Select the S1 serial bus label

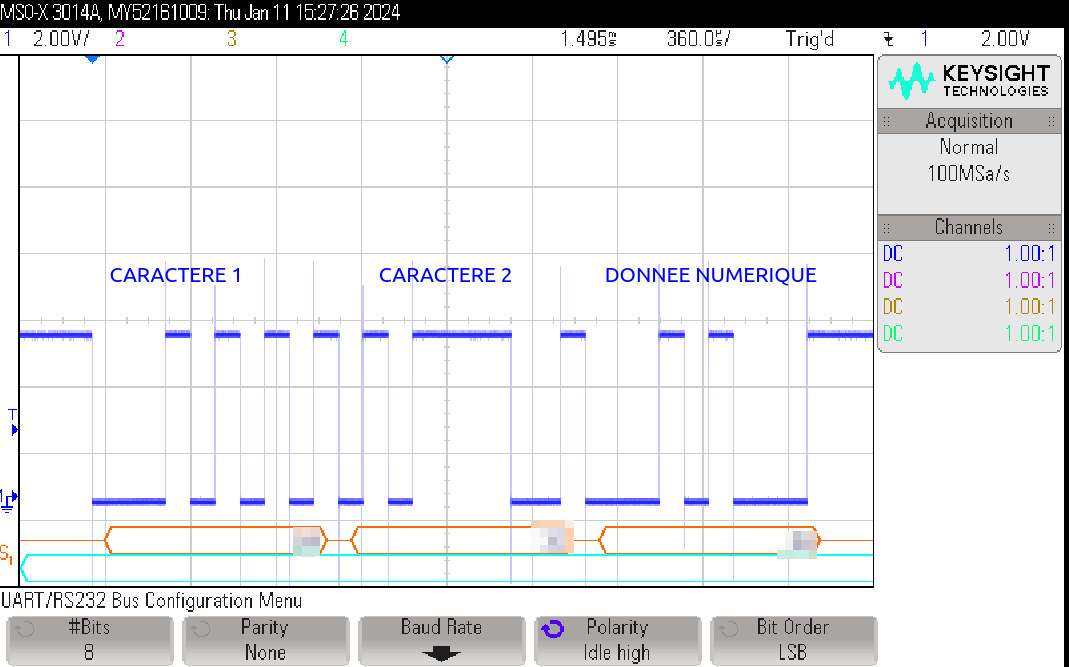[7, 553]
